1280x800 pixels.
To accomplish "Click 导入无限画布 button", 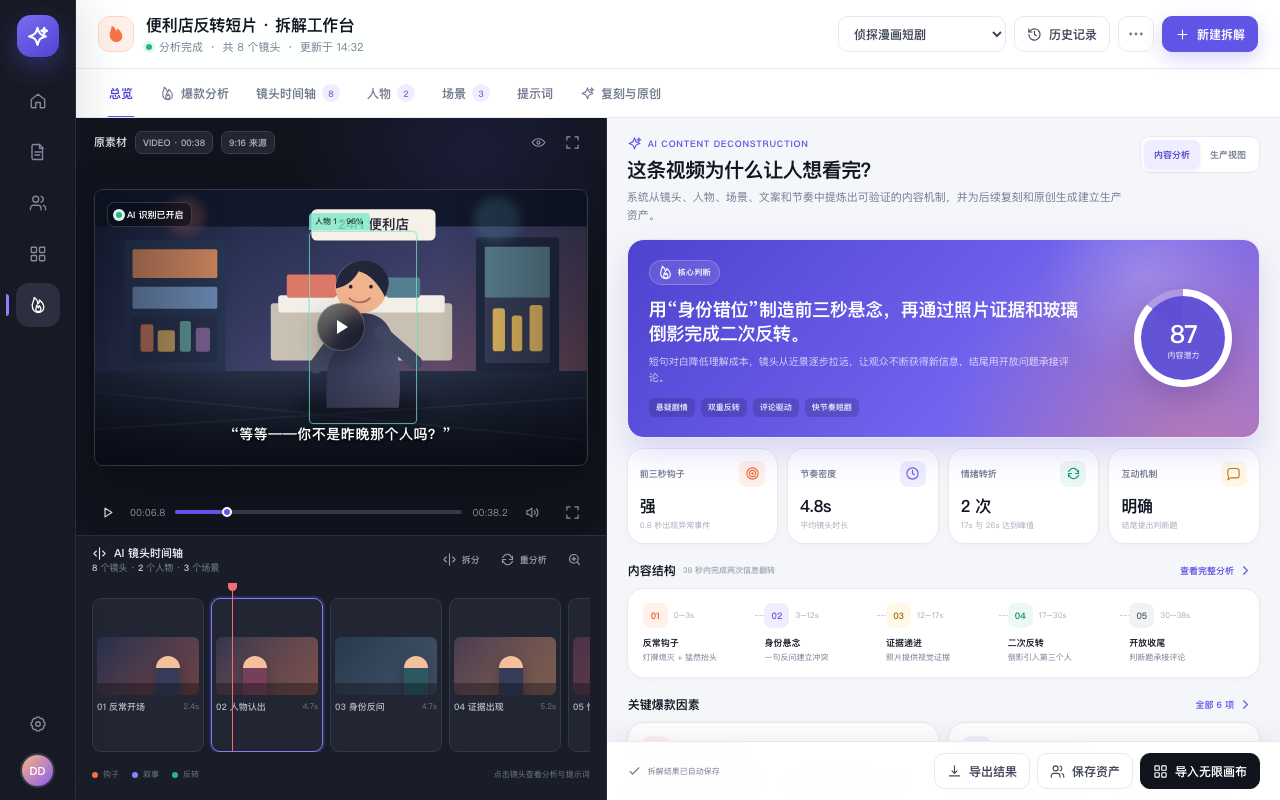I will point(1200,771).
